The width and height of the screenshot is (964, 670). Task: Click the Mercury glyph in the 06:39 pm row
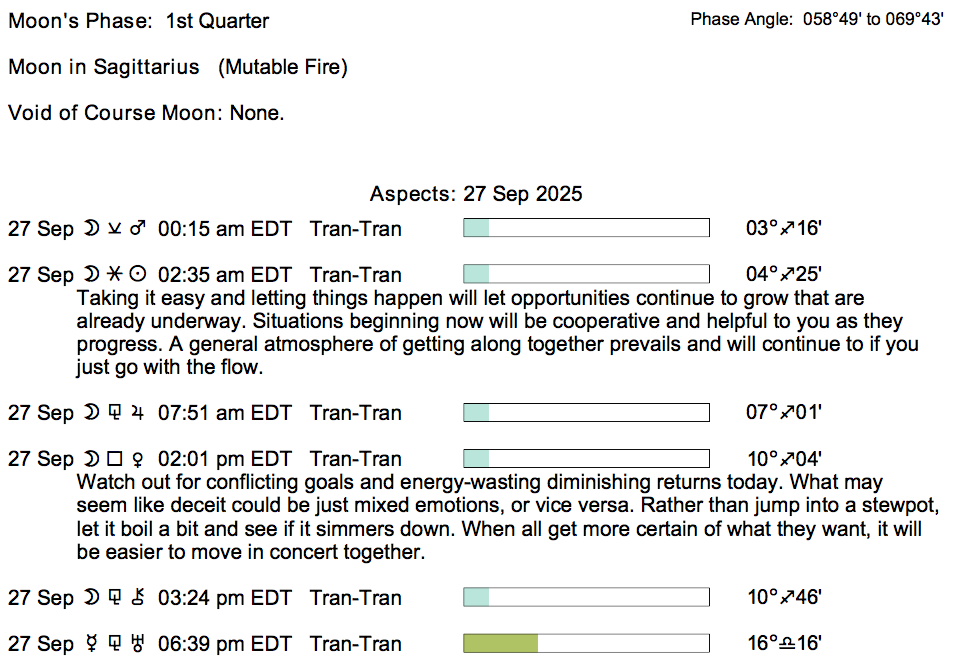(92, 644)
